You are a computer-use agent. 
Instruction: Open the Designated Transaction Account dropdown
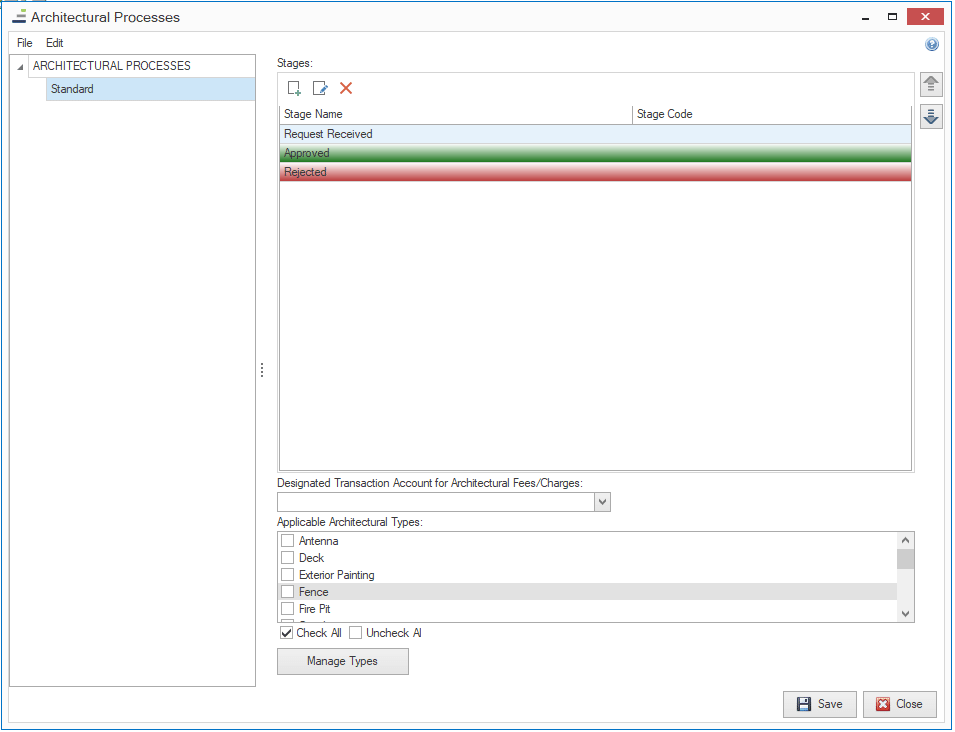[x=602, y=502]
